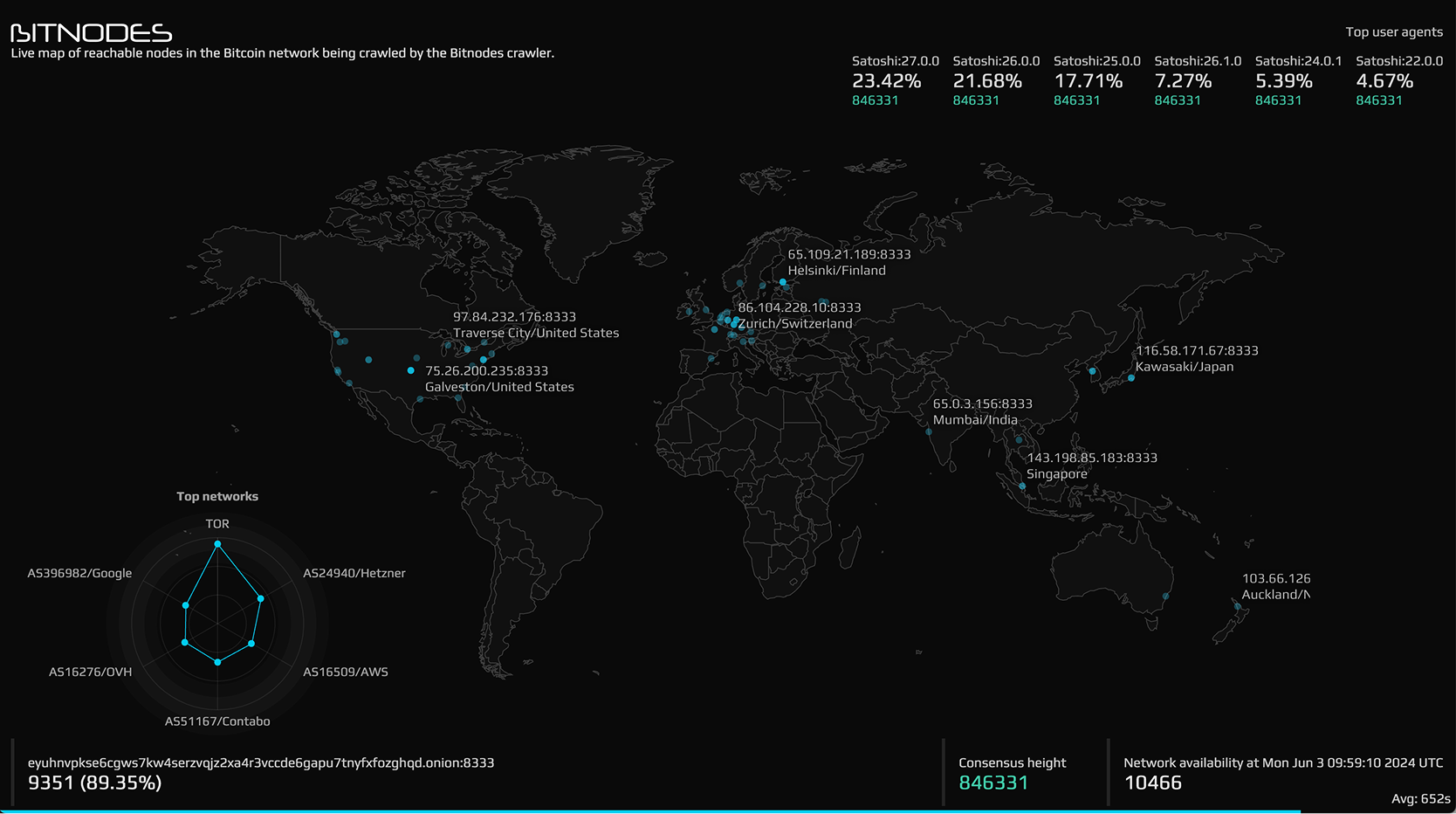The width and height of the screenshot is (1456, 814).
Task: Click the OVH vertex on radar chart
Action: tap(184, 643)
